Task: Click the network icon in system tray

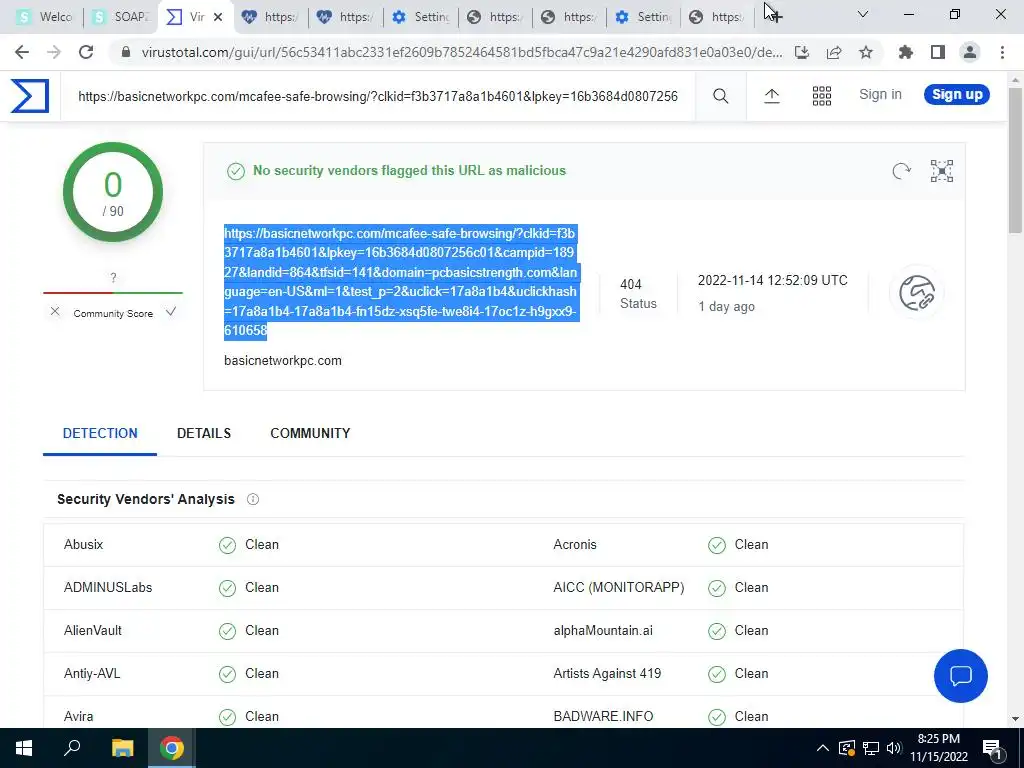Action: [x=871, y=748]
